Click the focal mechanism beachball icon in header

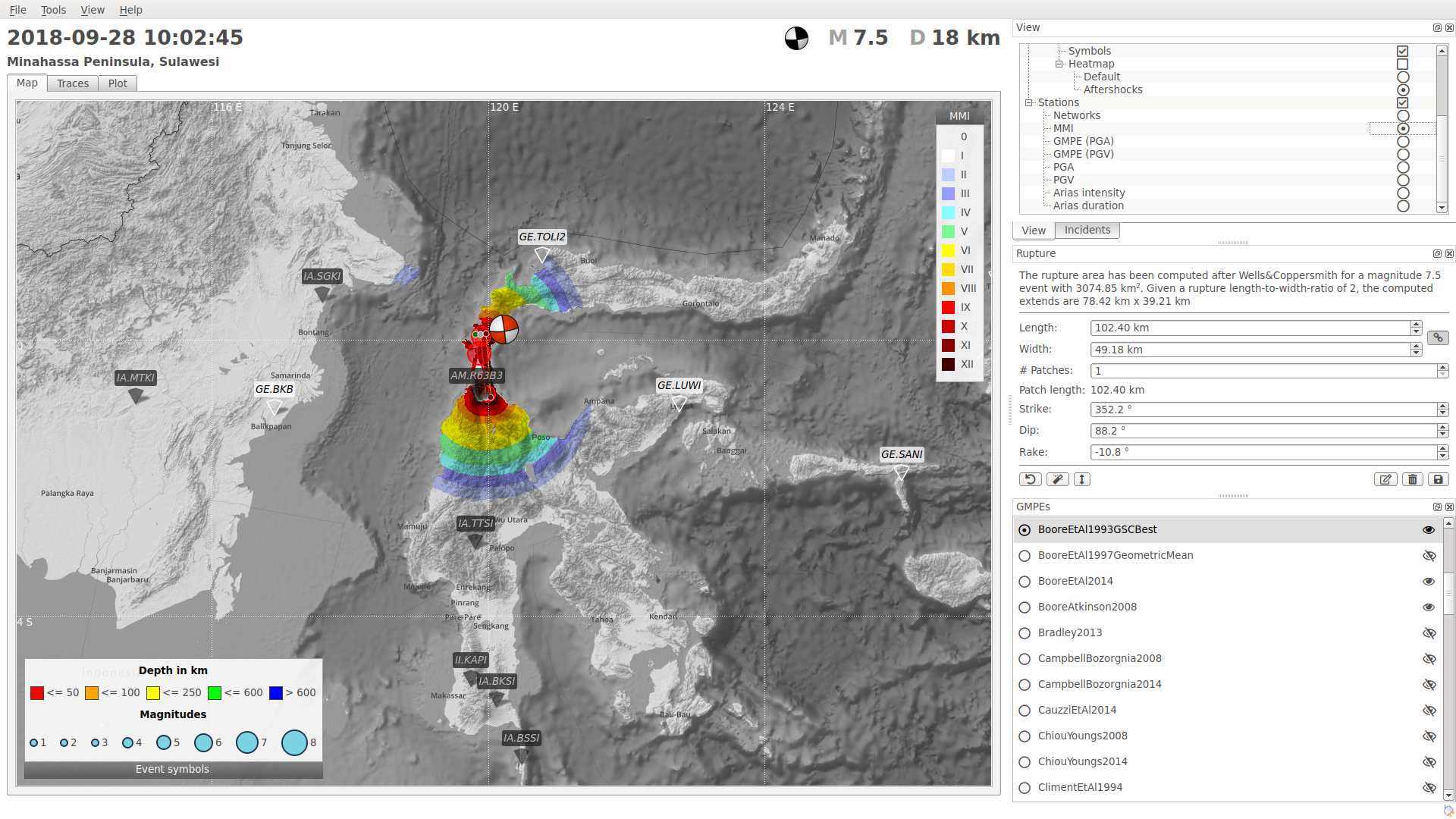coord(796,38)
